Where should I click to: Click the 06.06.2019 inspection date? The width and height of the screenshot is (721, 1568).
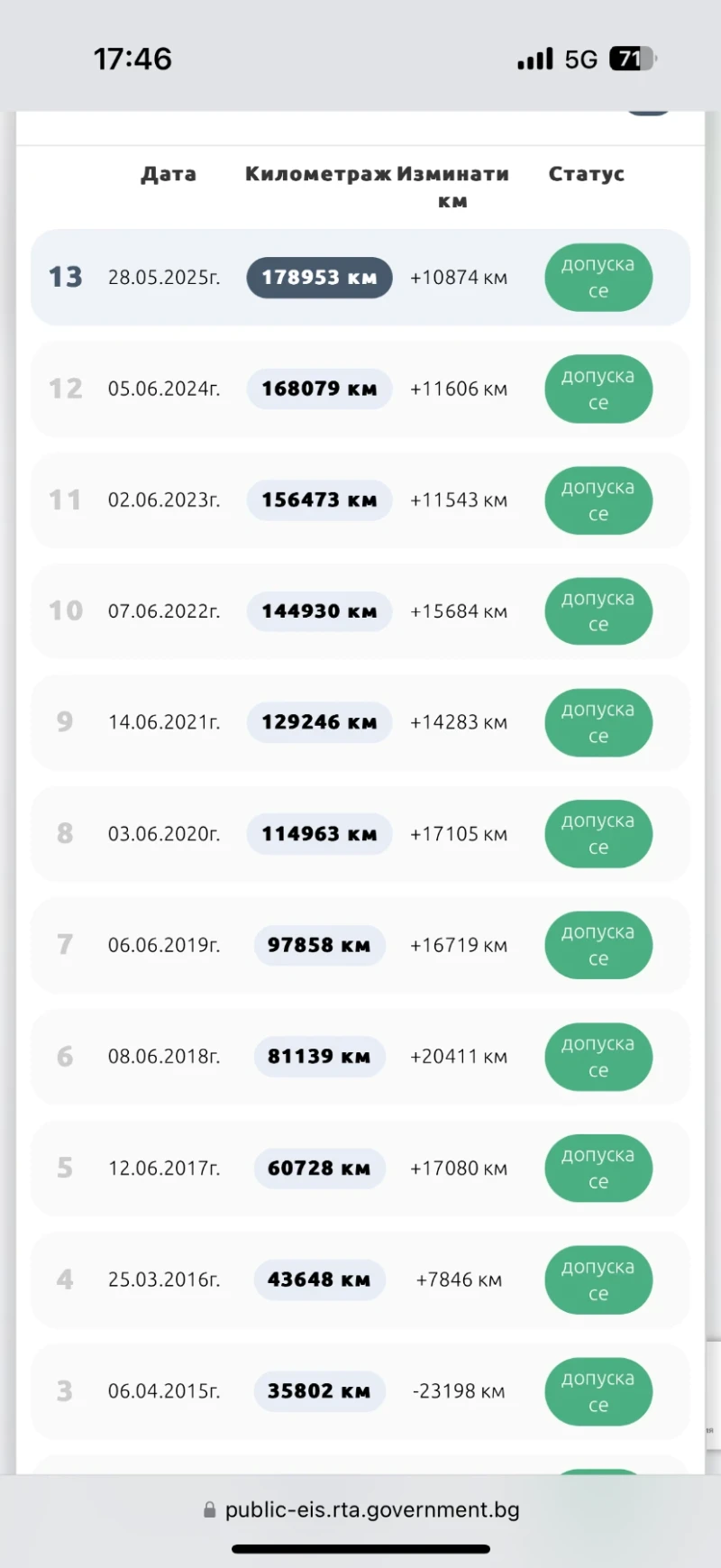(164, 945)
